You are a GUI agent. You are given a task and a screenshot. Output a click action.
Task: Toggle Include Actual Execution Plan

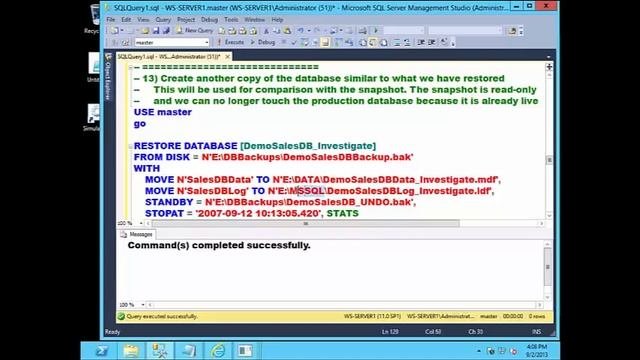click(x=338, y=42)
